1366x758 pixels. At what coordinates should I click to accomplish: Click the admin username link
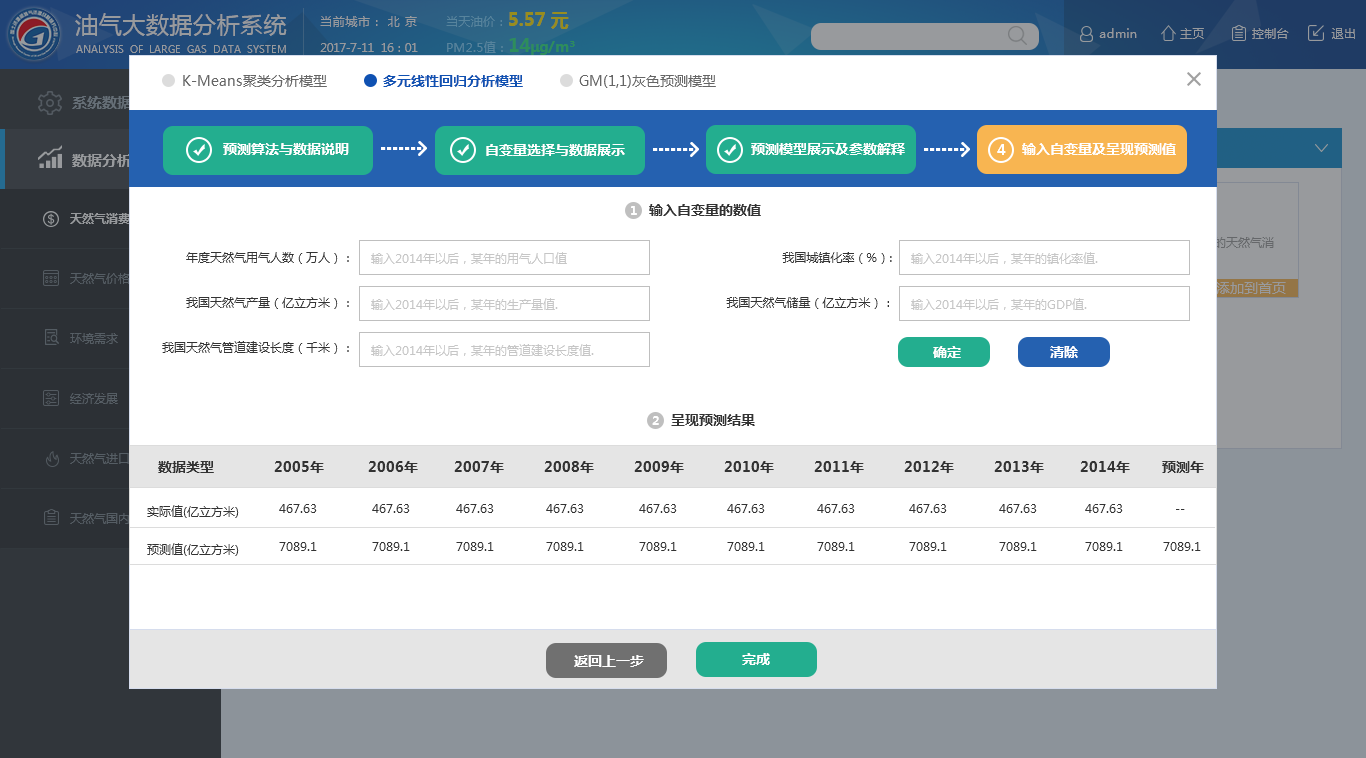click(1118, 33)
